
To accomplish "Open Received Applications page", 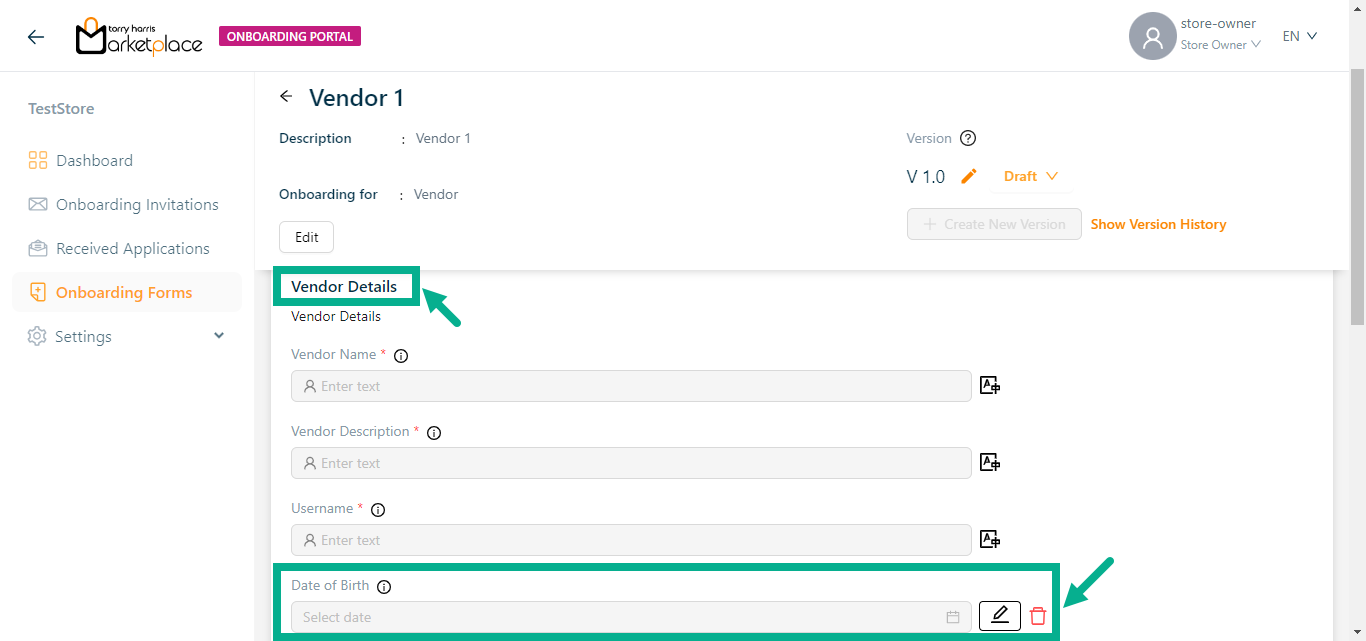I will point(132,249).
